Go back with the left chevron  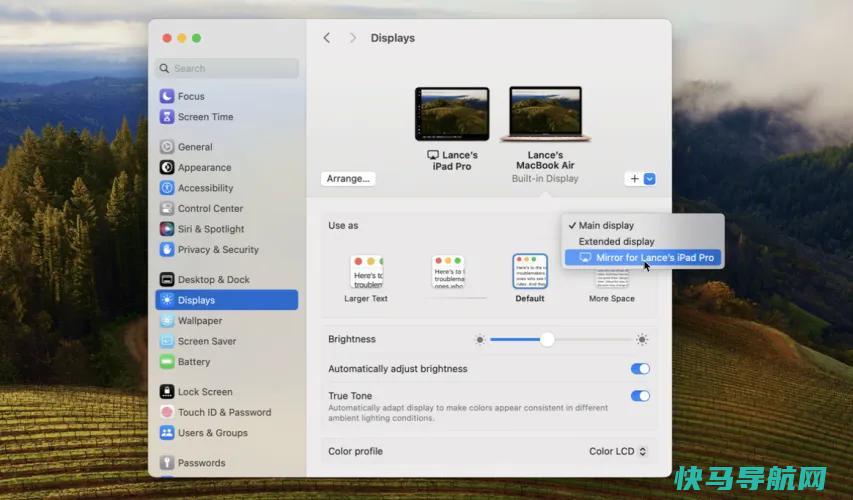point(326,38)
